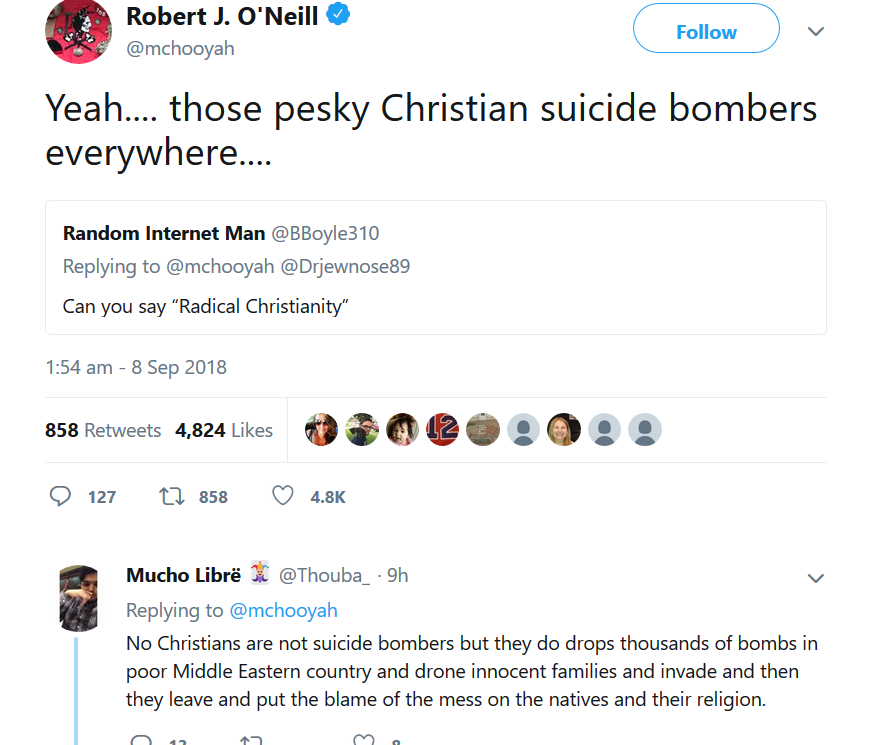Expand the tweet options chevron beside Follow
The height and width of the screenshot is (745, 873).
pos(816,32)
